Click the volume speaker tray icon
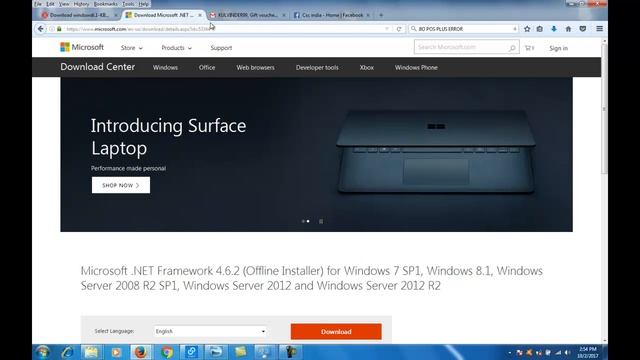The image size is (640, 360). 567,352
